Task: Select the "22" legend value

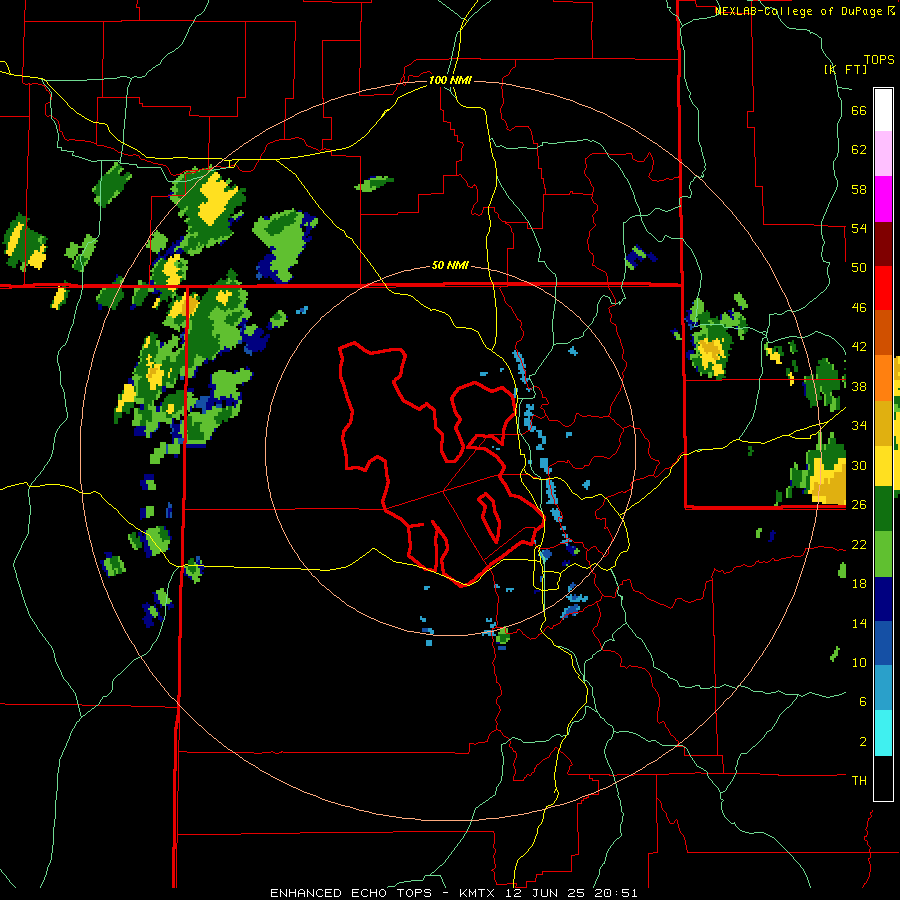Action: click(x=859, y=544)
